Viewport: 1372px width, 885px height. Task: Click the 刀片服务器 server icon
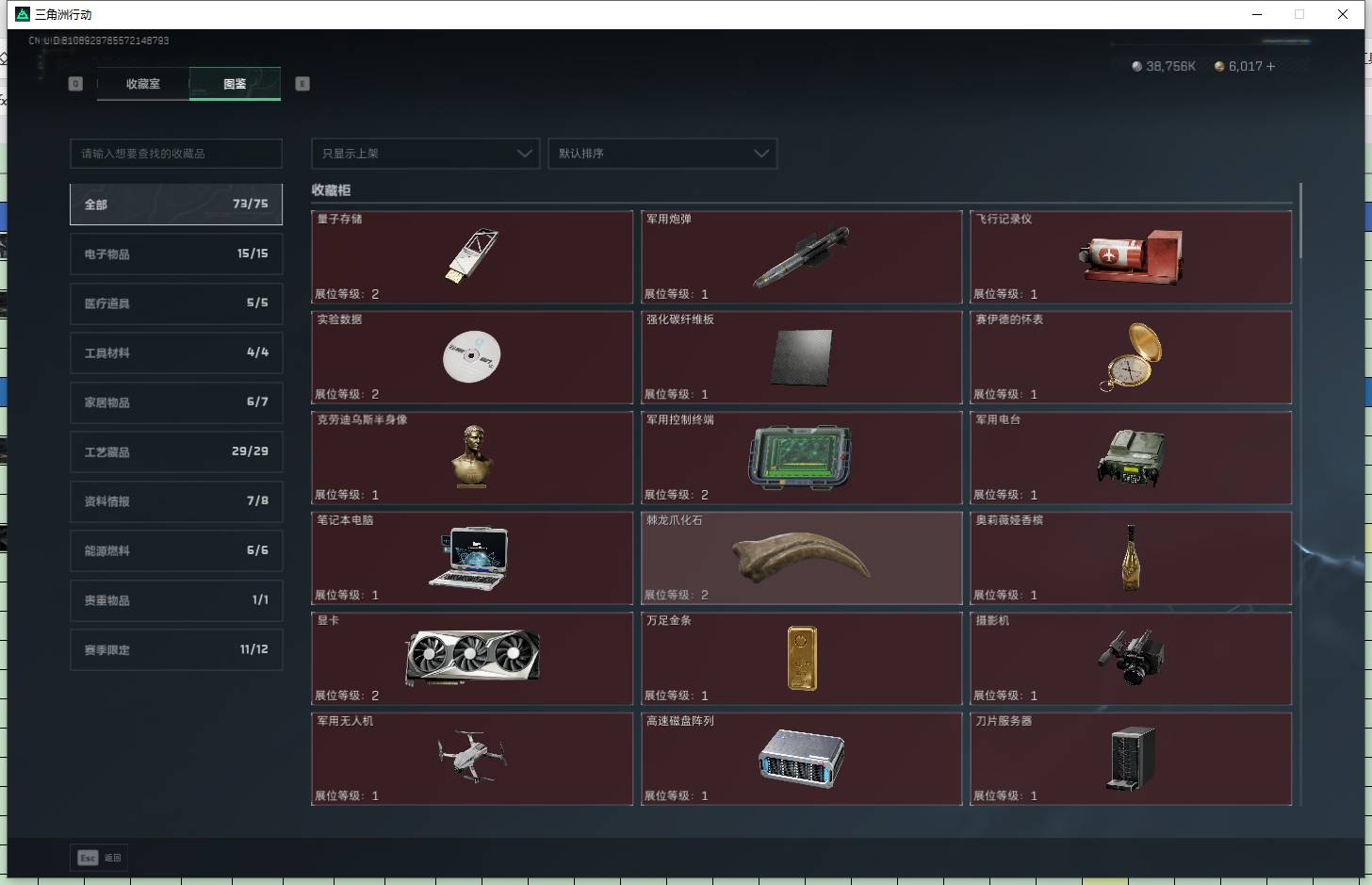click(x=1131, y=758)
